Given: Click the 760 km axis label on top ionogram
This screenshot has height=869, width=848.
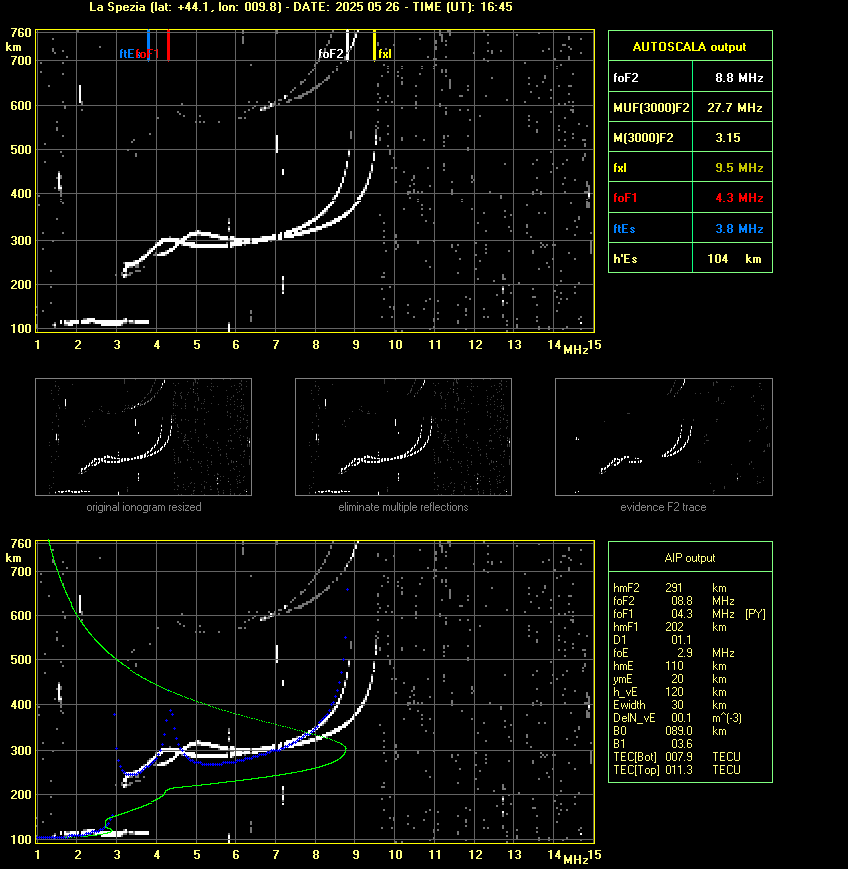Looking at the screenshot, I should tap(21, 33).
